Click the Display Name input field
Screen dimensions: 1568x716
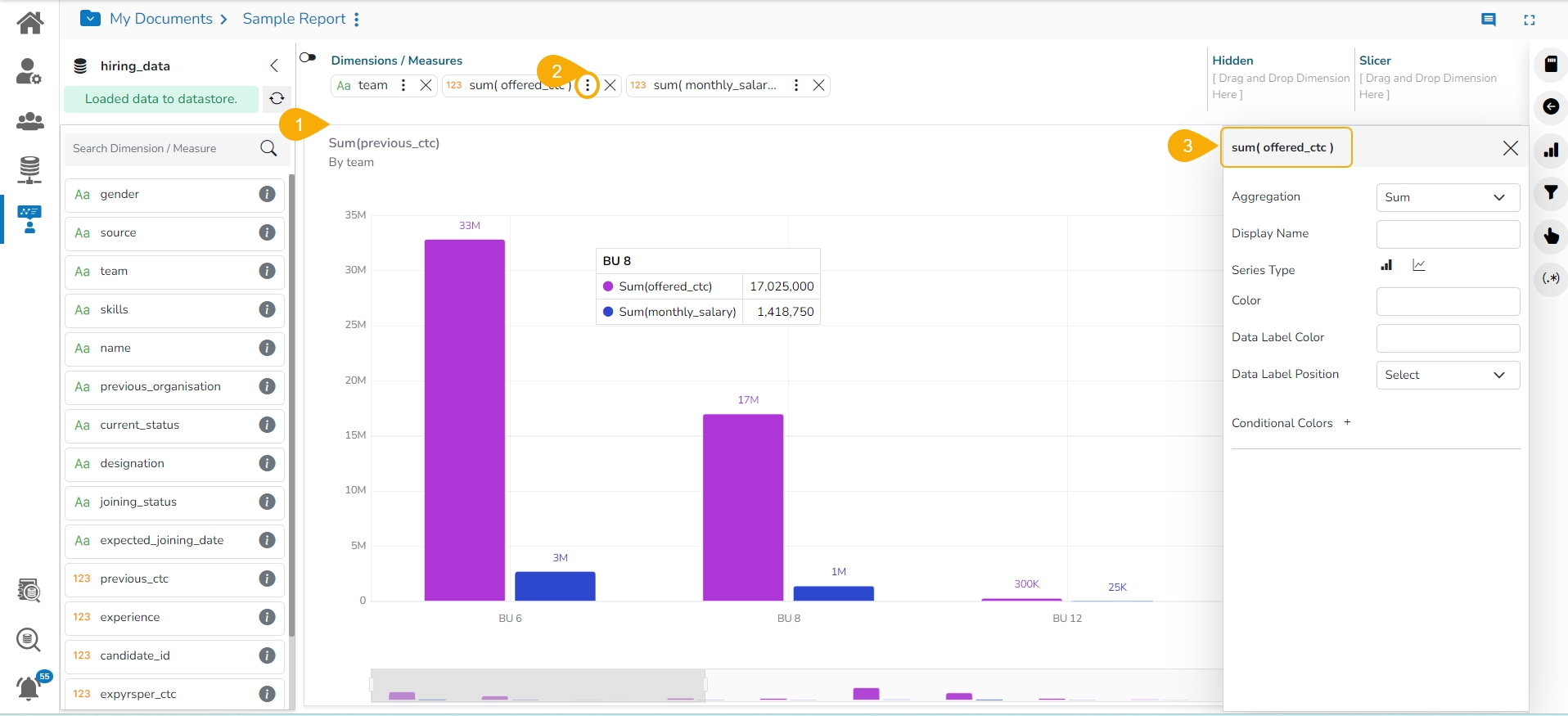tap(1447, 234)
